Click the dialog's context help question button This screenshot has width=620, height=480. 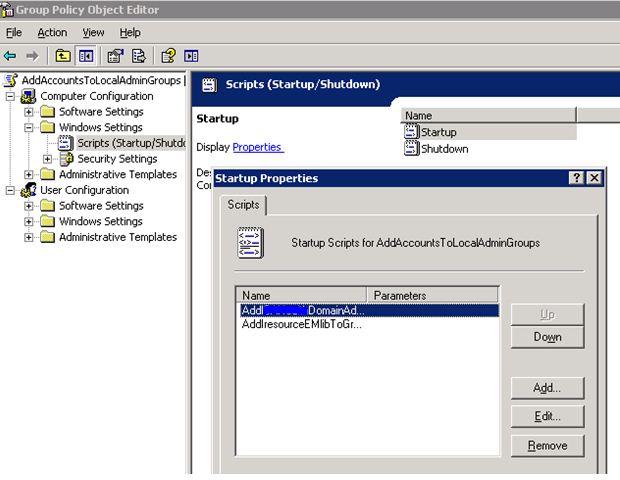(x=576, y=178)
